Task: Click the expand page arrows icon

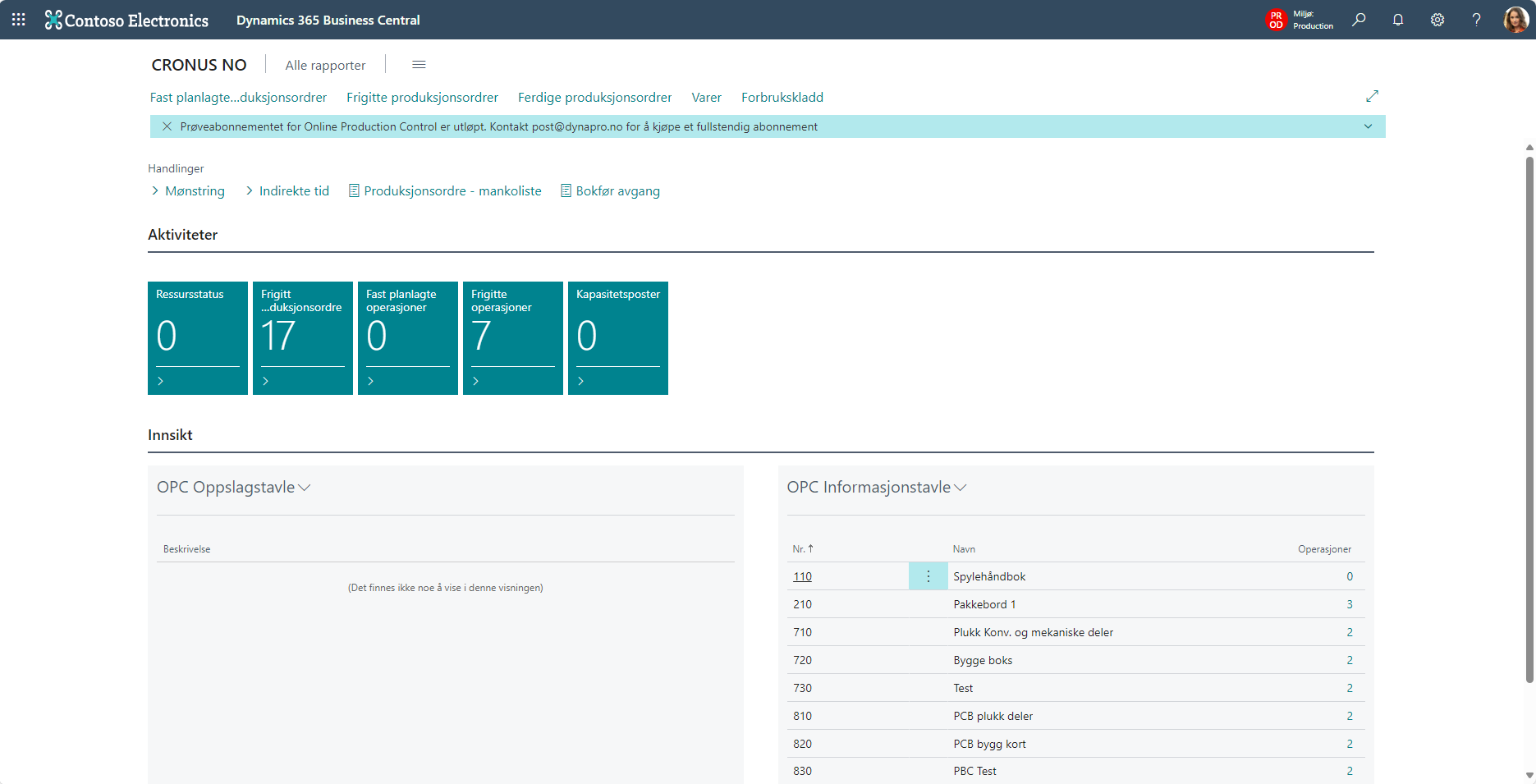Action: click(x=1372, y=96)
